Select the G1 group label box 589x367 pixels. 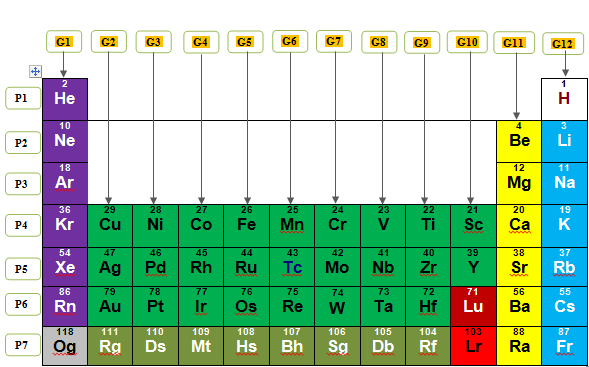pyautogui.click(x=64, y=41)
